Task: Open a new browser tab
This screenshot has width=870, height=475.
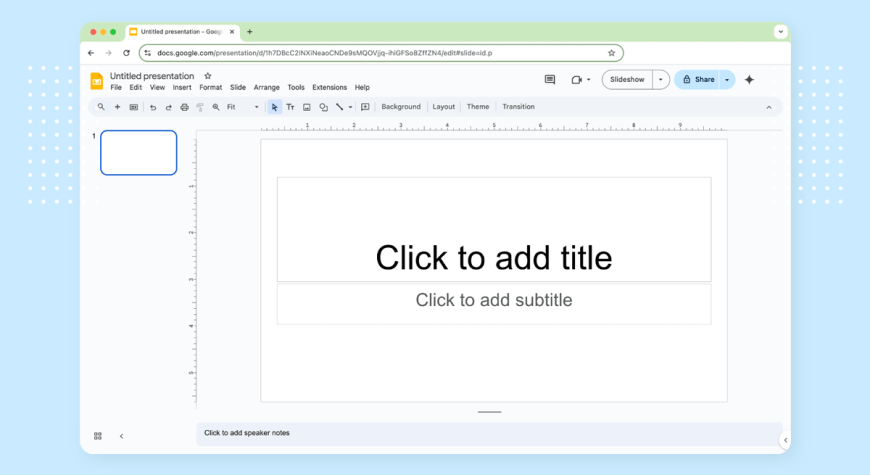Action: point(250,32)
